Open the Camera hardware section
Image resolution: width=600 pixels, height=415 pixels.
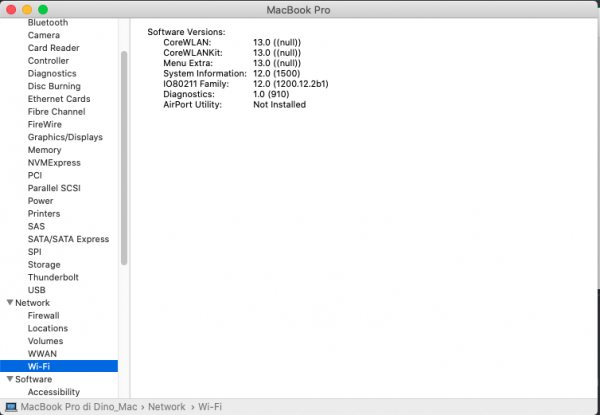44,35
